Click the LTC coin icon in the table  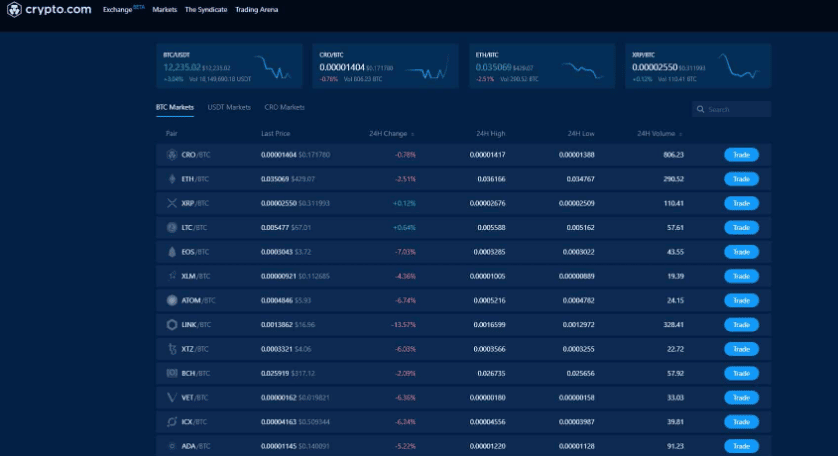point(172,228)
